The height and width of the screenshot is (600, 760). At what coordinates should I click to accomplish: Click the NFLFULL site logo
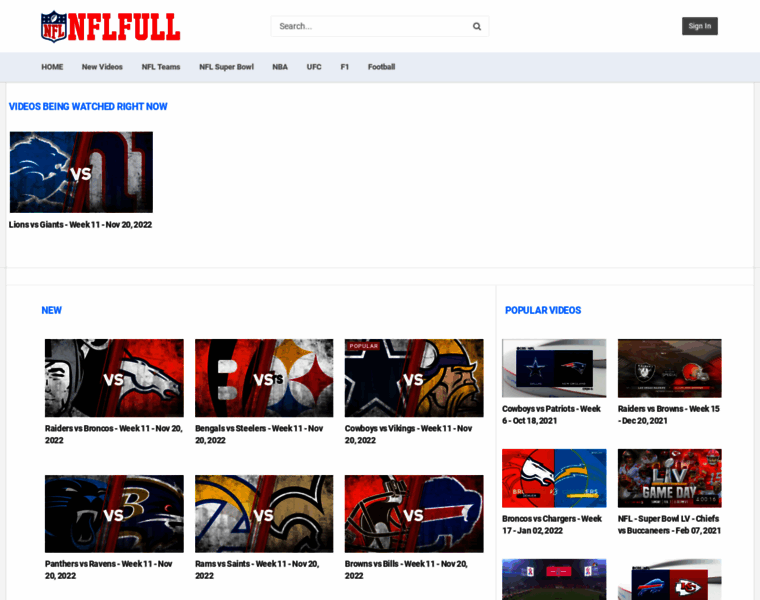[111, 27]
